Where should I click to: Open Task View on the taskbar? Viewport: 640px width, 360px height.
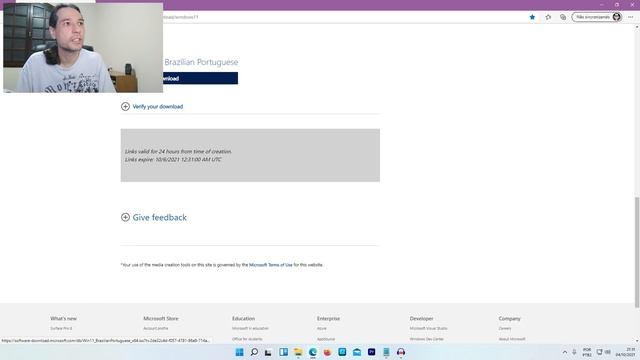(x=268, y=352)
